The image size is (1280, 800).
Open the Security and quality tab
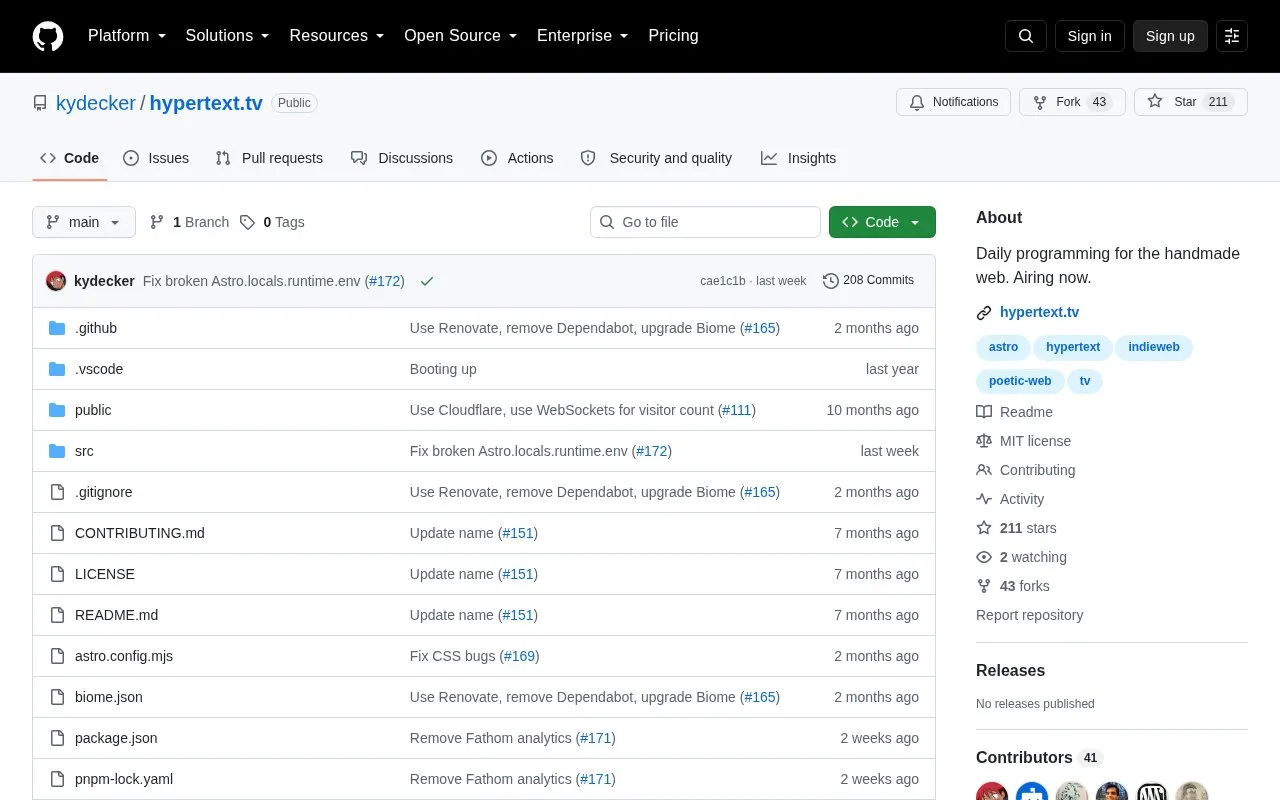click(656, 158)
